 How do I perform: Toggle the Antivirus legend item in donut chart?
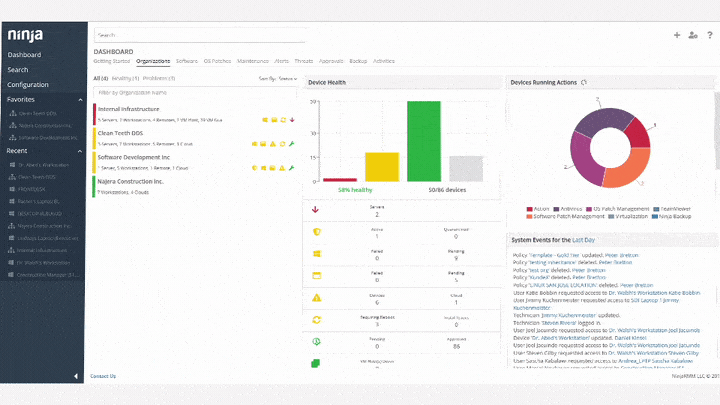coord(567,209)
